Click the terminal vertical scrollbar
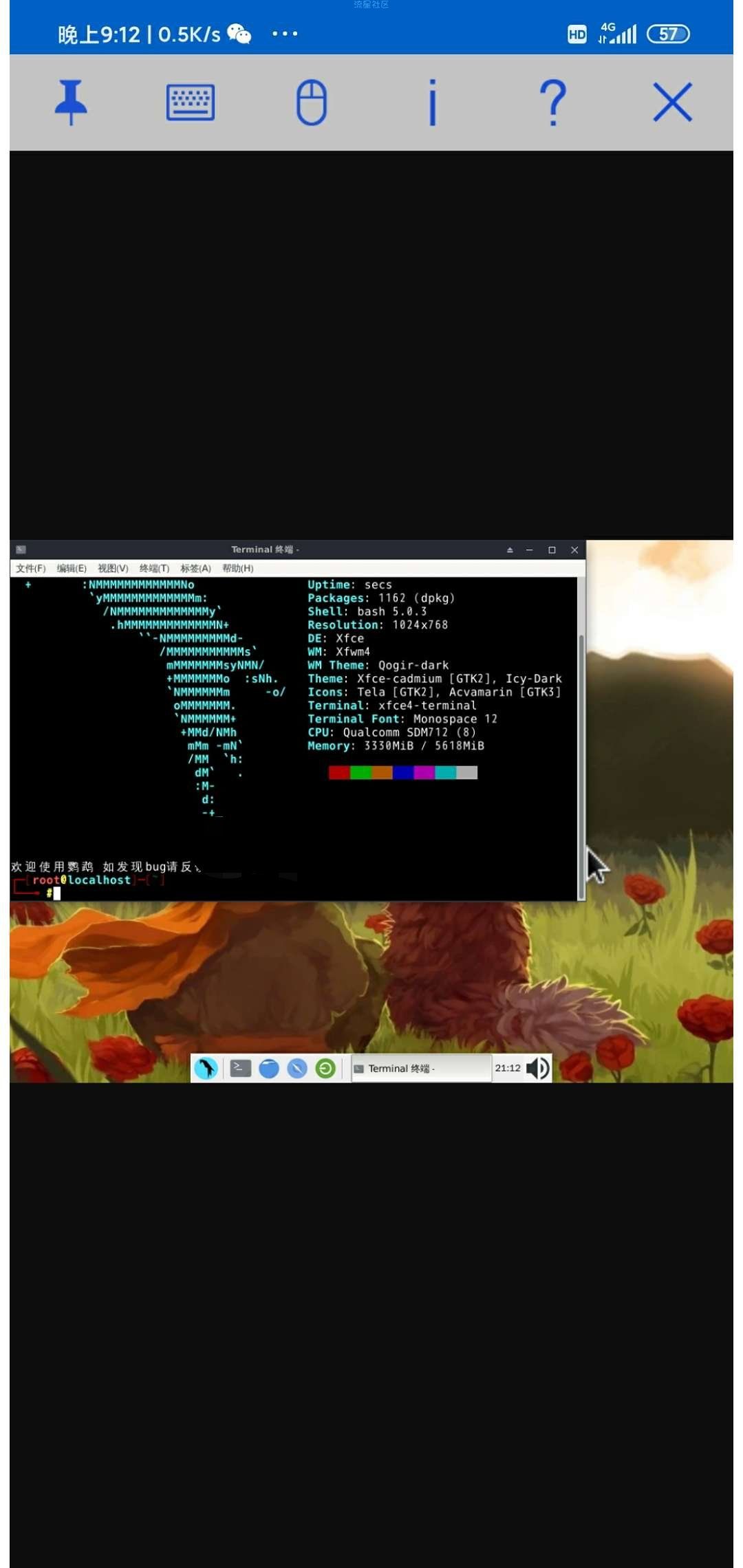Viewport: 743px width, 1568px height. point(581,736)
